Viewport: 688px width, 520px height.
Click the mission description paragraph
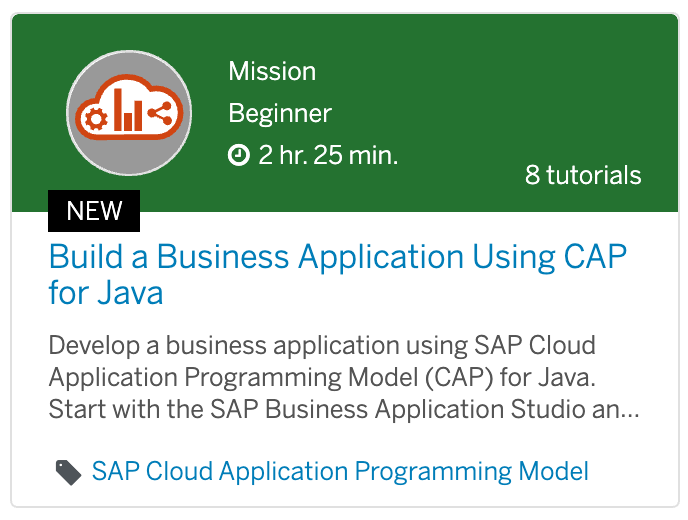click(344, 377)
